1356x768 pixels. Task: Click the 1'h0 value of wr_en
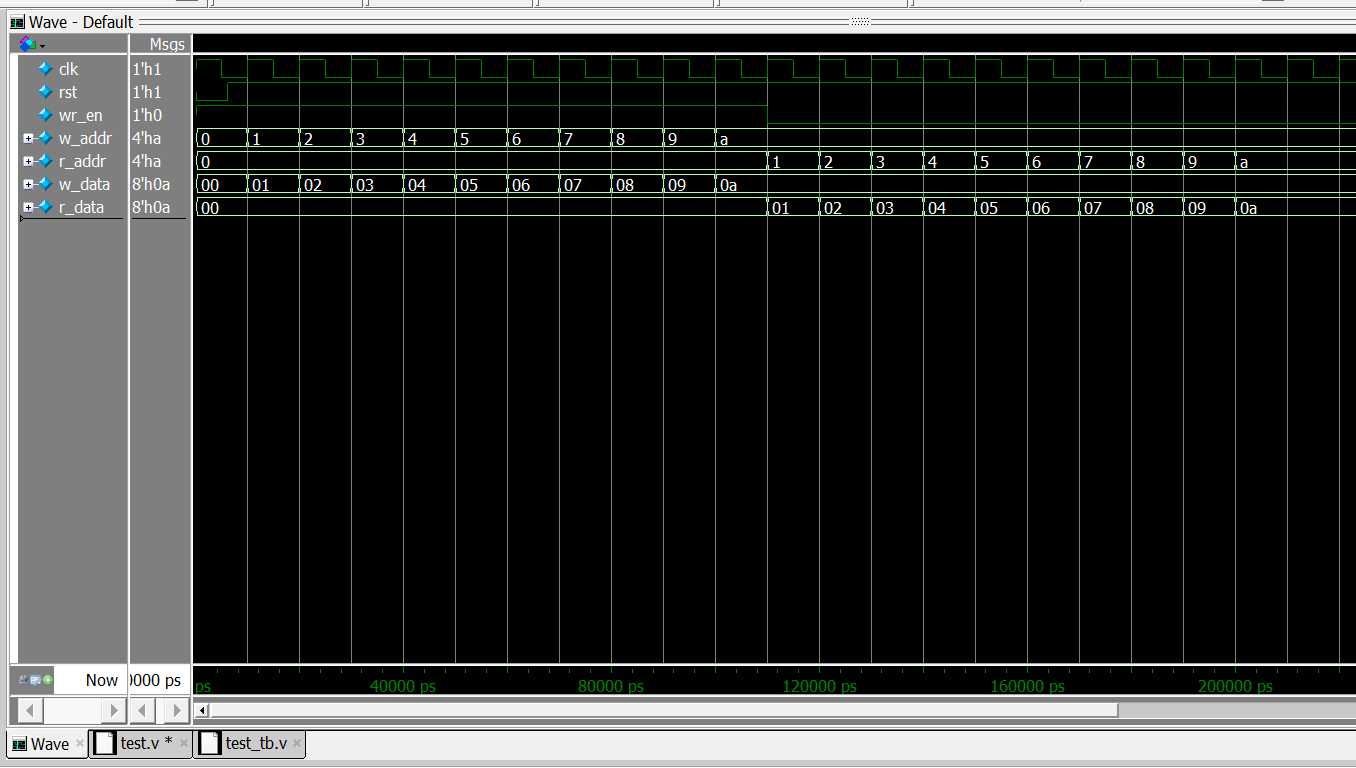click(x=146, y=115)
